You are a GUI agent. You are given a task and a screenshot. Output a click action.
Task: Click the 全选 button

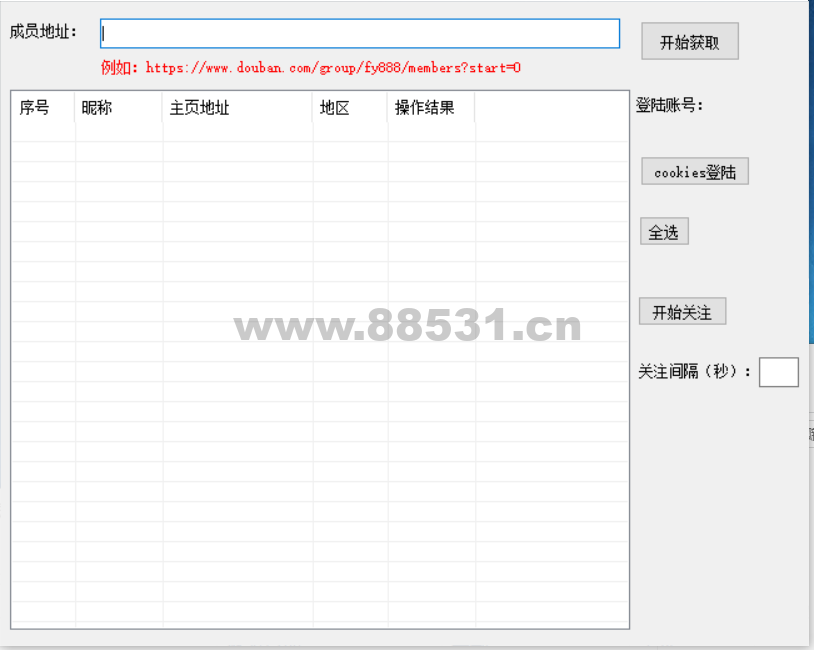(x=664, y=232)
